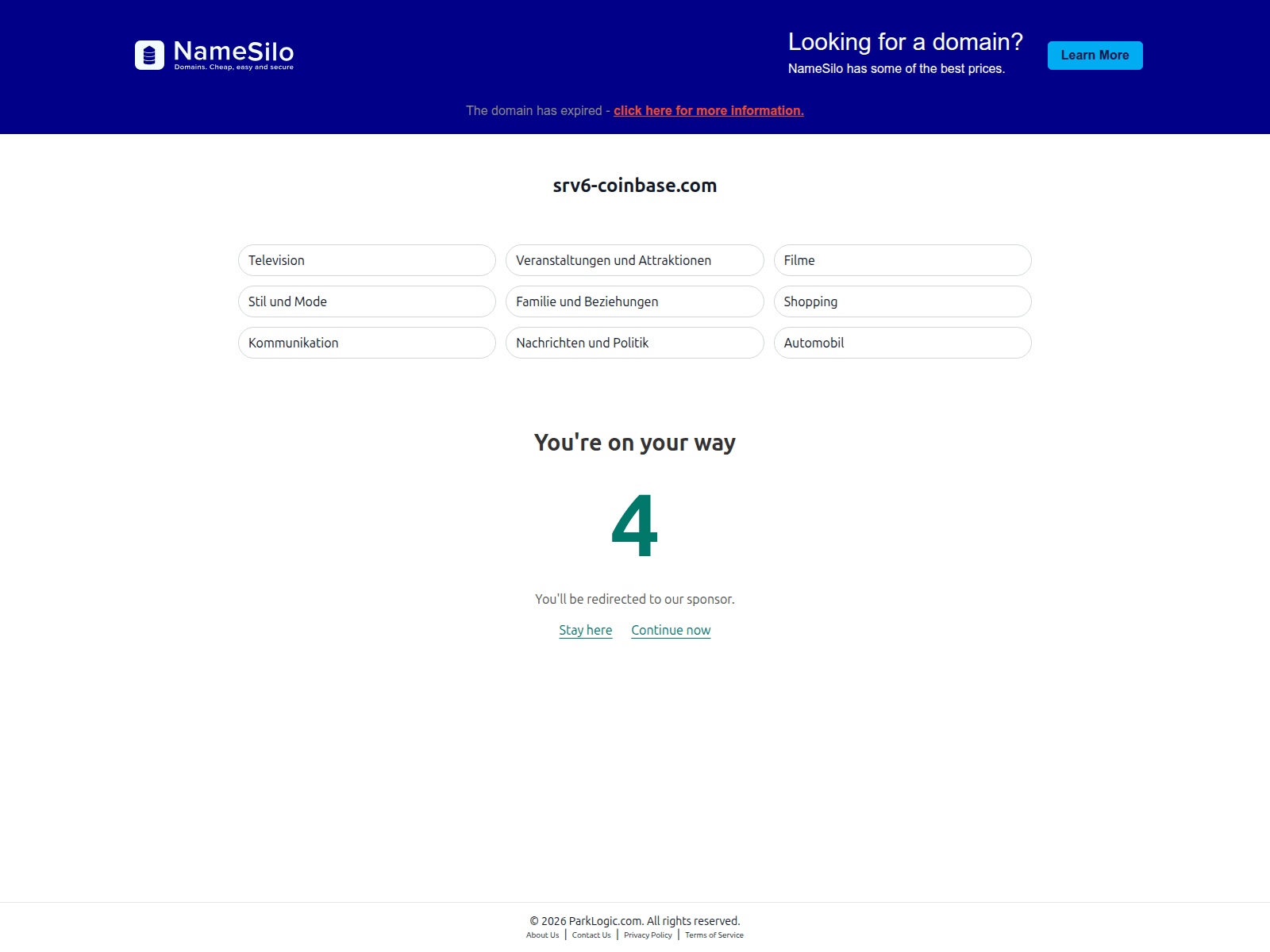Click the countdown number 4

pos(635,525)
